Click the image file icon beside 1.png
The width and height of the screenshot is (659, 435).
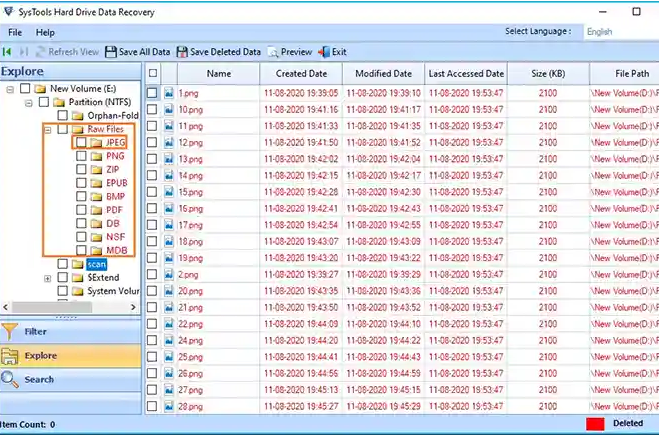(x=169, y=93)
